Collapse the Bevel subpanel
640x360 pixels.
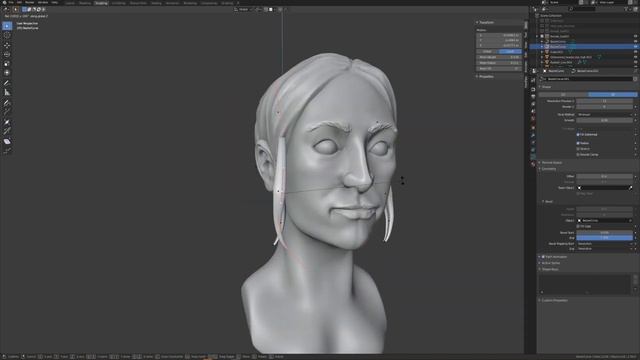pyautogui.click(x=548, y=202)
